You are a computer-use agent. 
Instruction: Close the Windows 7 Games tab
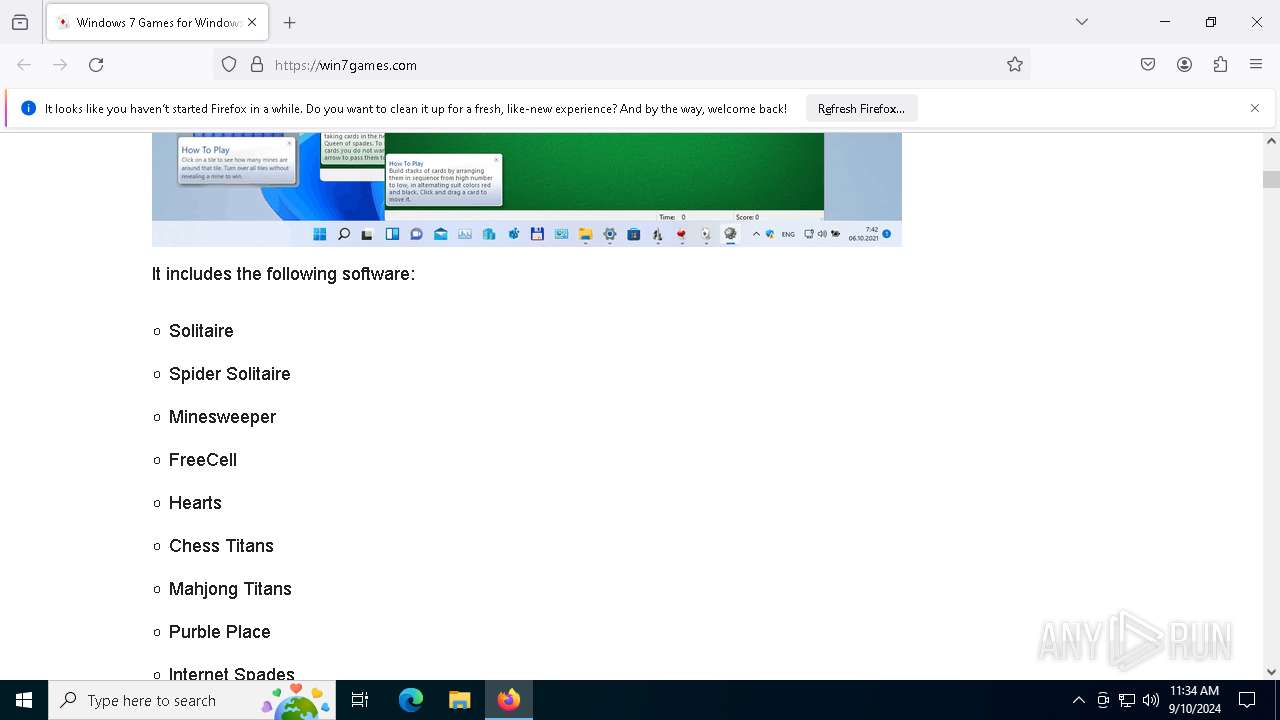coord(252,22)
